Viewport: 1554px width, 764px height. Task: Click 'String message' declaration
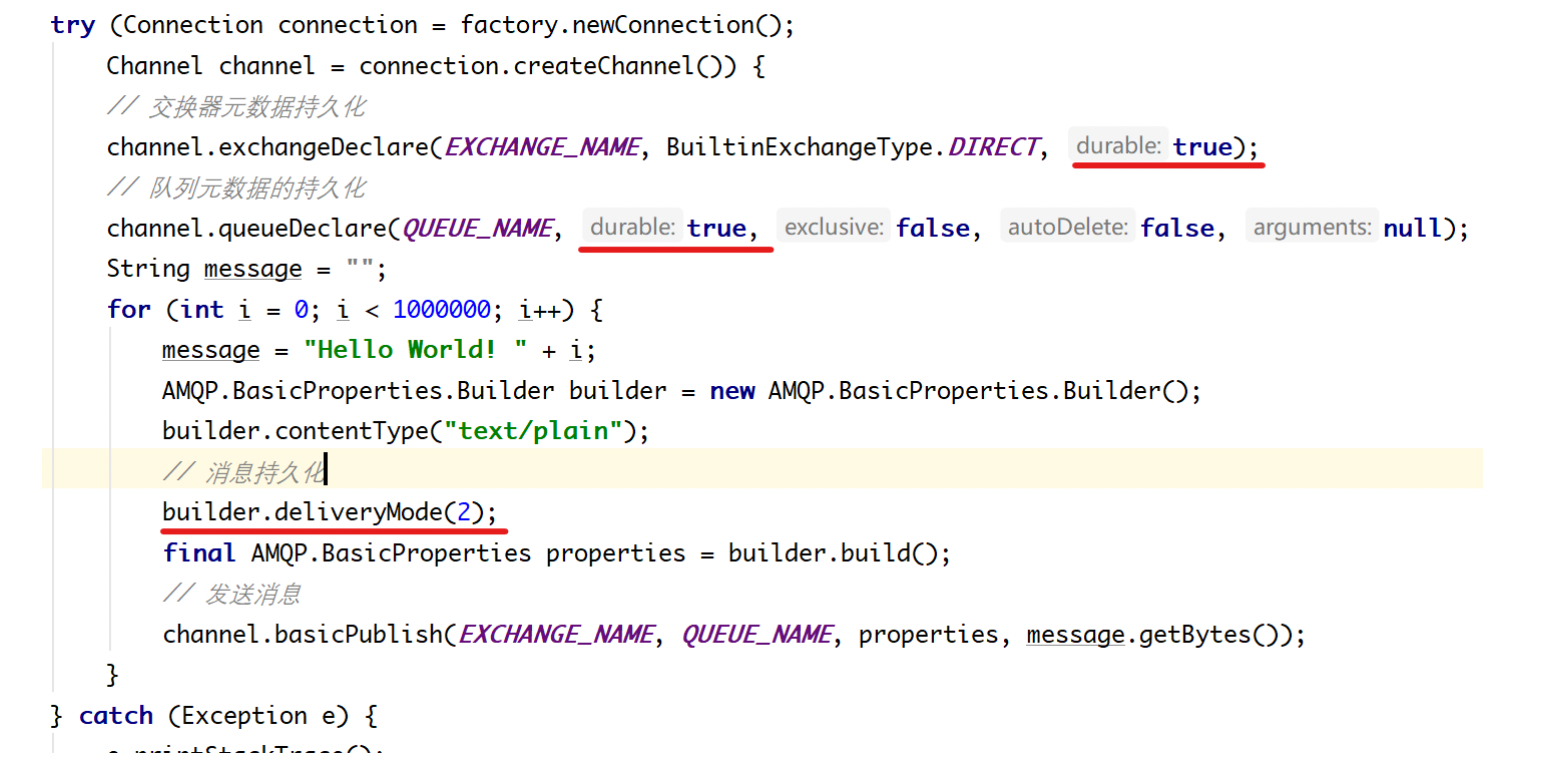204,269
